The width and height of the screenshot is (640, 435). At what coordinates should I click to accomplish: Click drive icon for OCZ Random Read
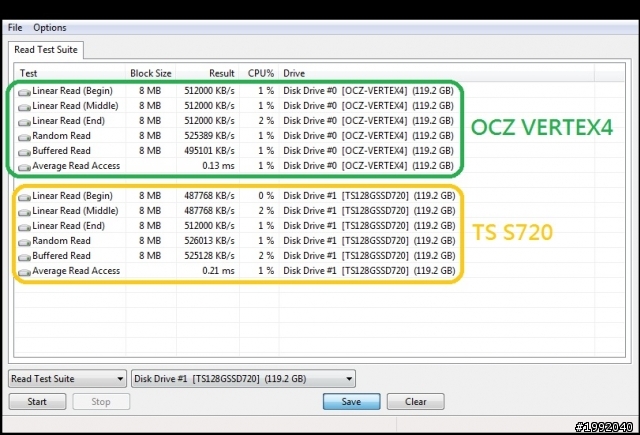point(24,138)
